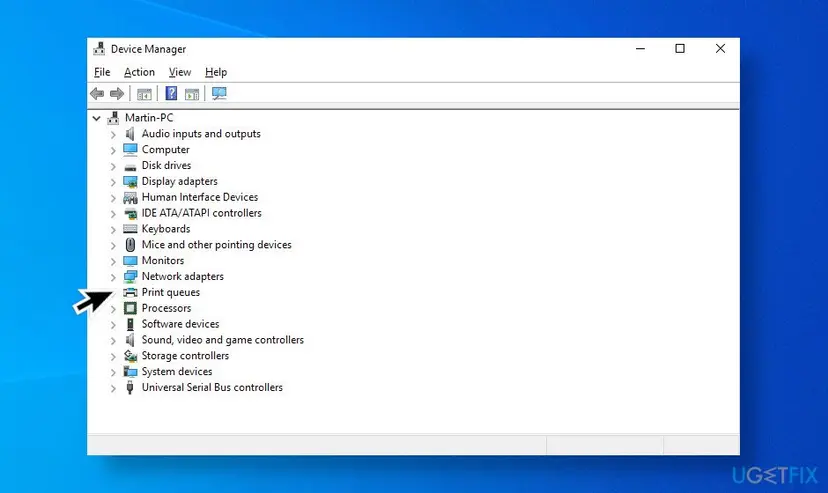Expand the Computer category

[x=113, y=150]
